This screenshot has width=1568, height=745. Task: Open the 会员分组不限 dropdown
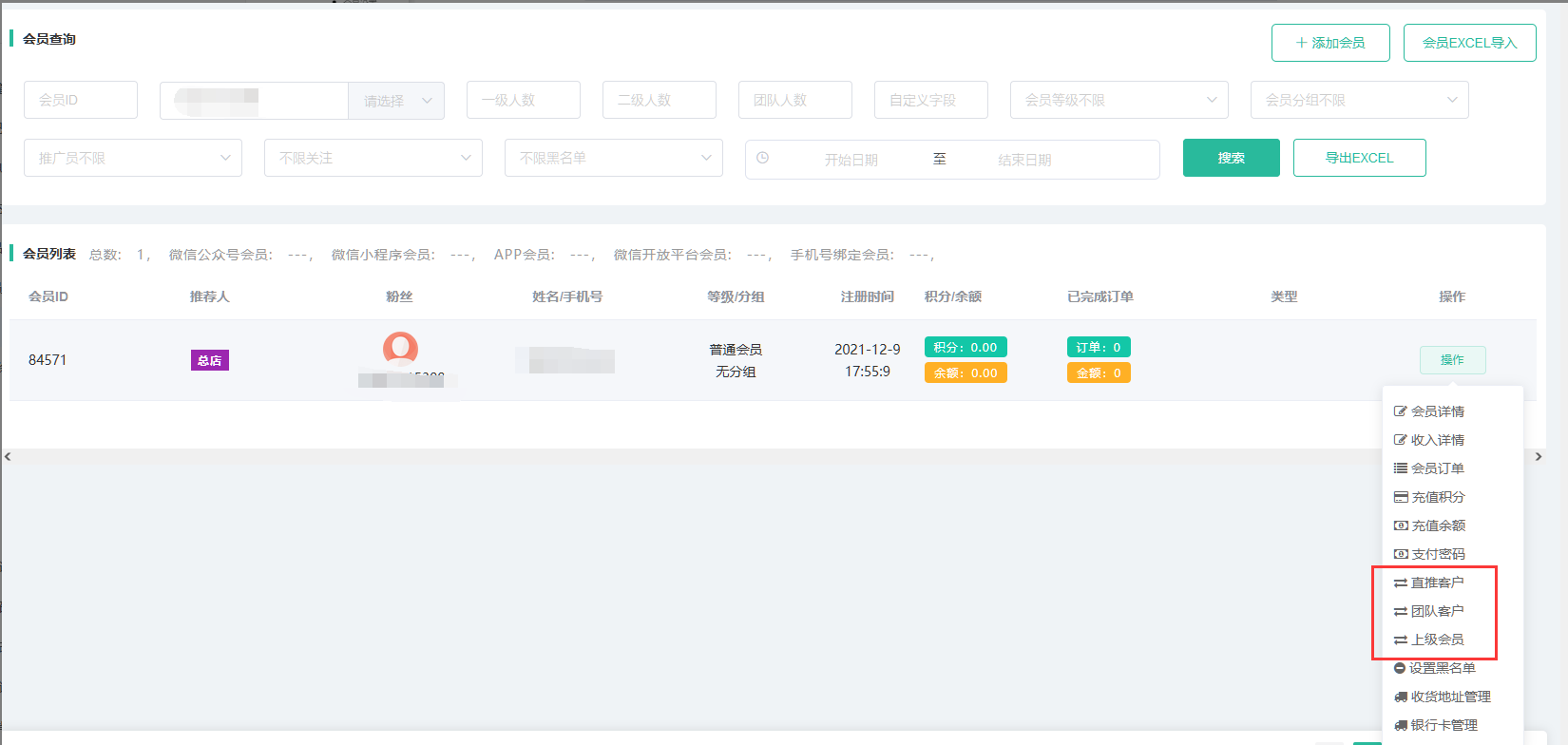(x=1359, y=100)
